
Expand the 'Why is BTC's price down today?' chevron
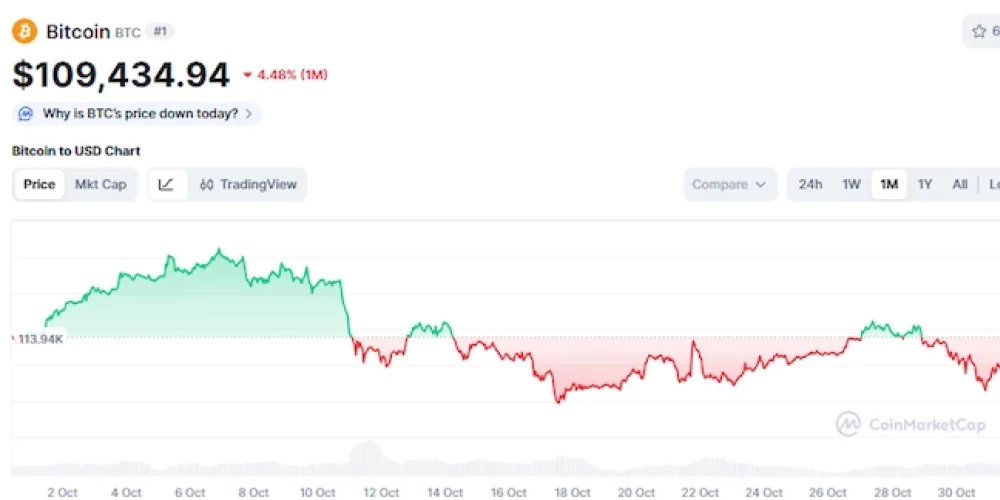pos(248,114)
